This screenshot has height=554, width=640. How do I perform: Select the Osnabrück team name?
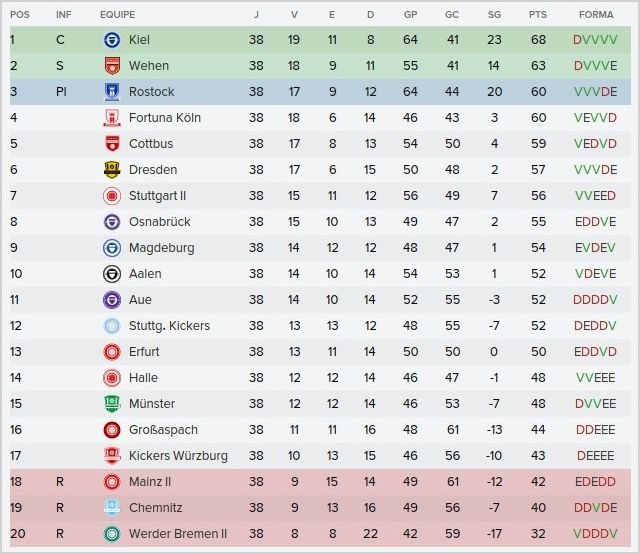click(160, 222)
